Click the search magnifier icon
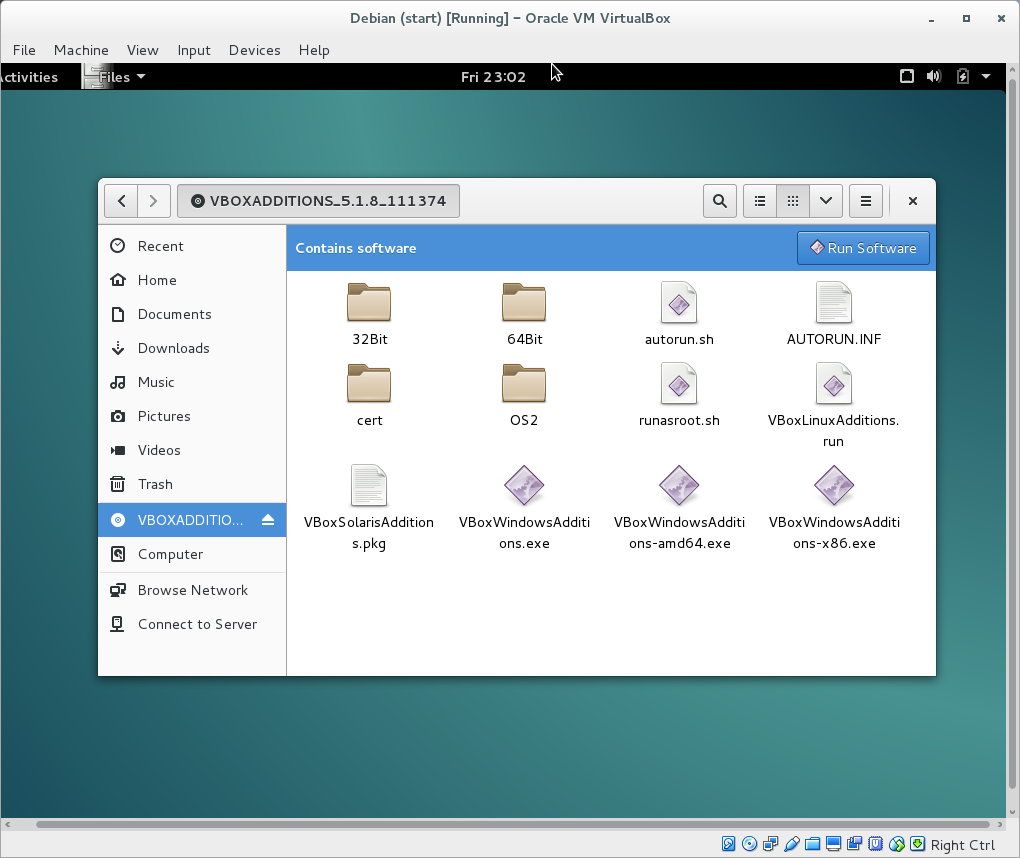The image size is (1020, 858). tap(719, 201)
